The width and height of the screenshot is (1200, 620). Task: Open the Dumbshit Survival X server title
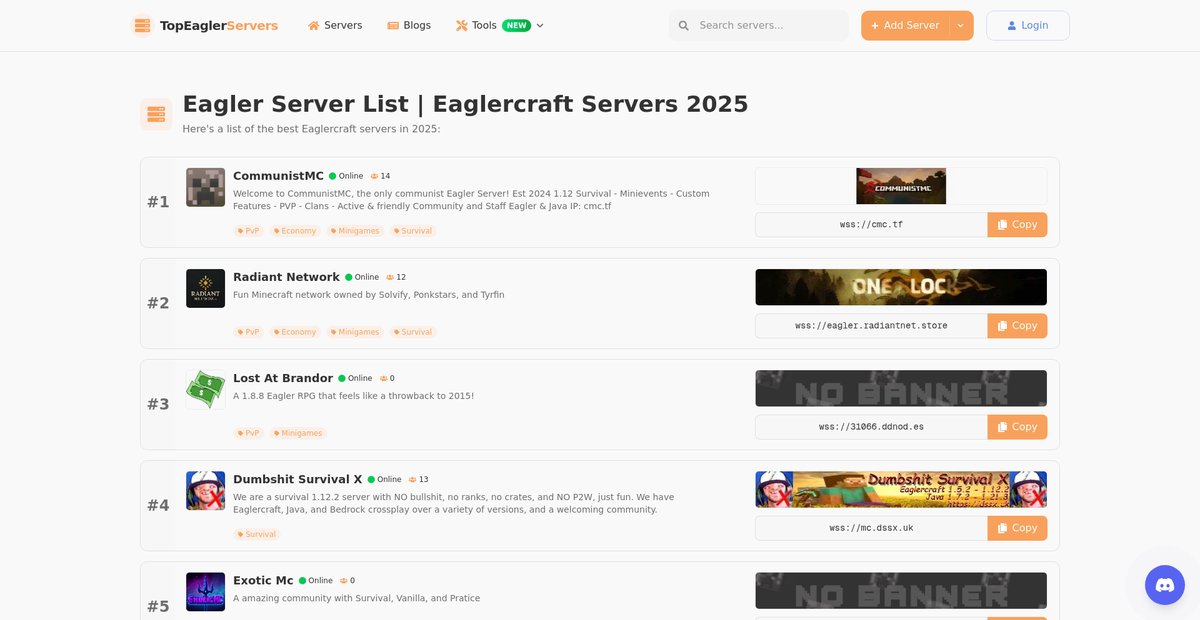(x=298, y=479)
